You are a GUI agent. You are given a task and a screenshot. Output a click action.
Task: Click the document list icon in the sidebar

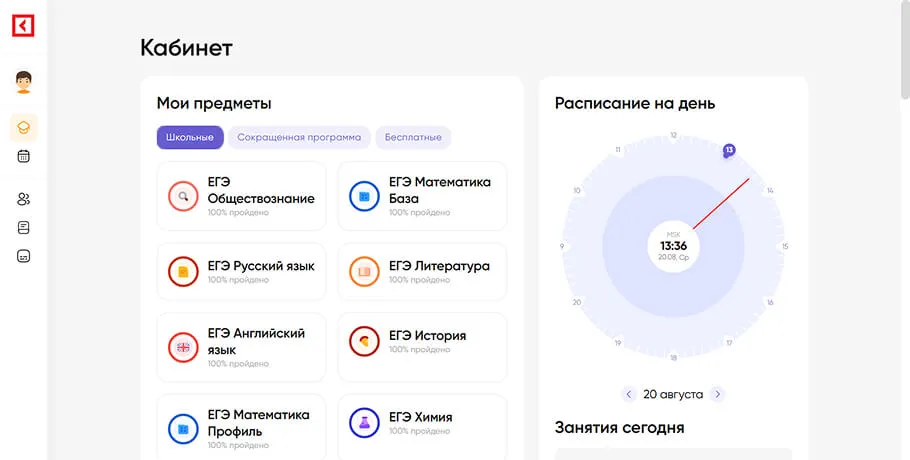pyautogui.click(x=24, y=227)
